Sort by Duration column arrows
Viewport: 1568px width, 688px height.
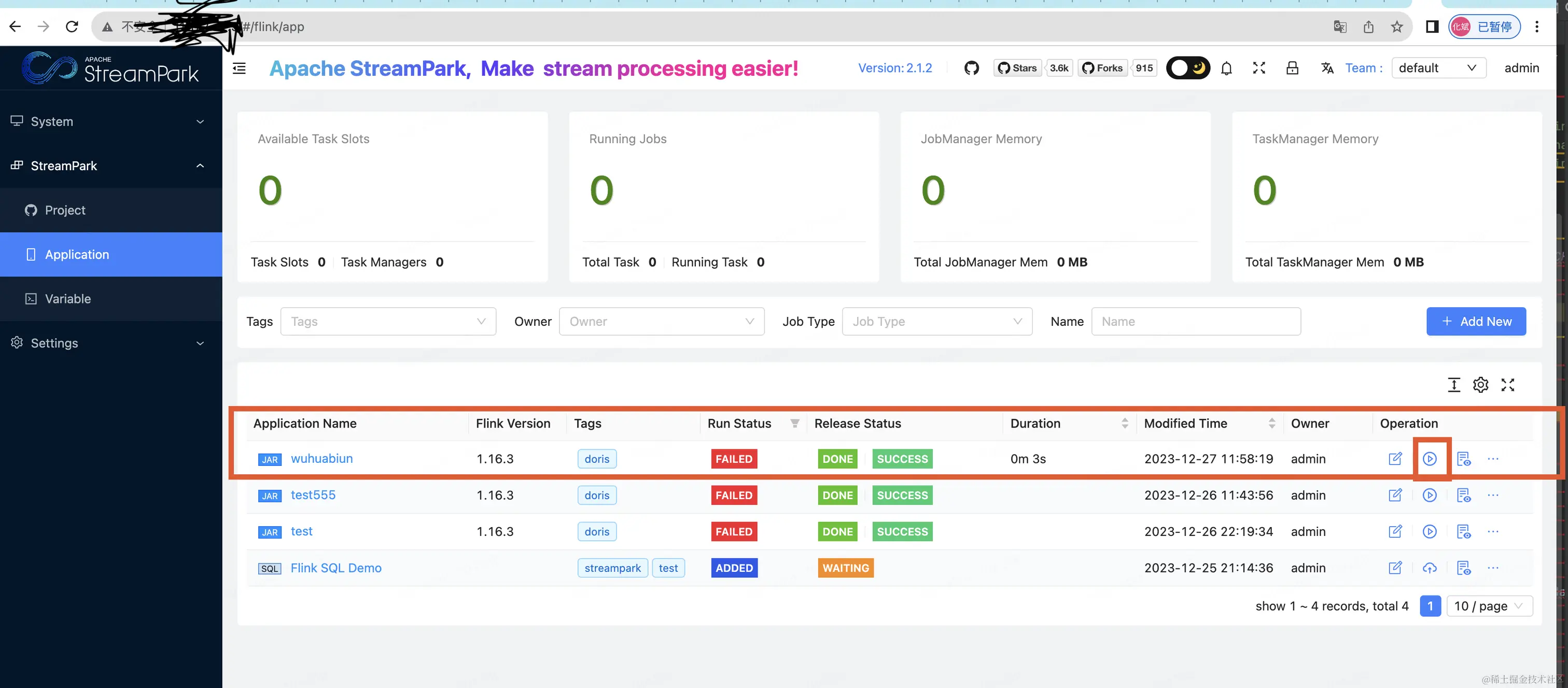point(1125,423)
